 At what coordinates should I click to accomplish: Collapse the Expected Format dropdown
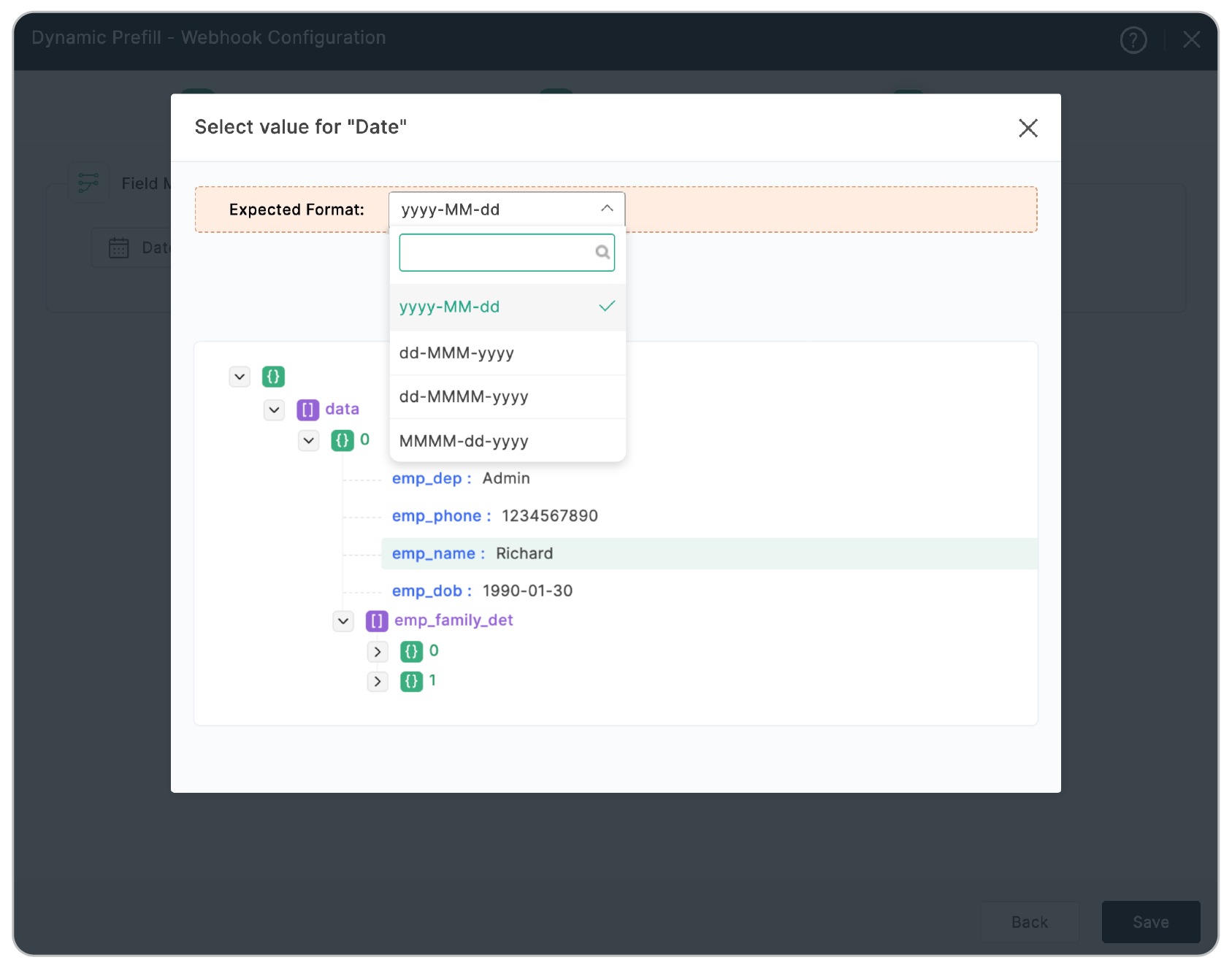tap(607, 209)
